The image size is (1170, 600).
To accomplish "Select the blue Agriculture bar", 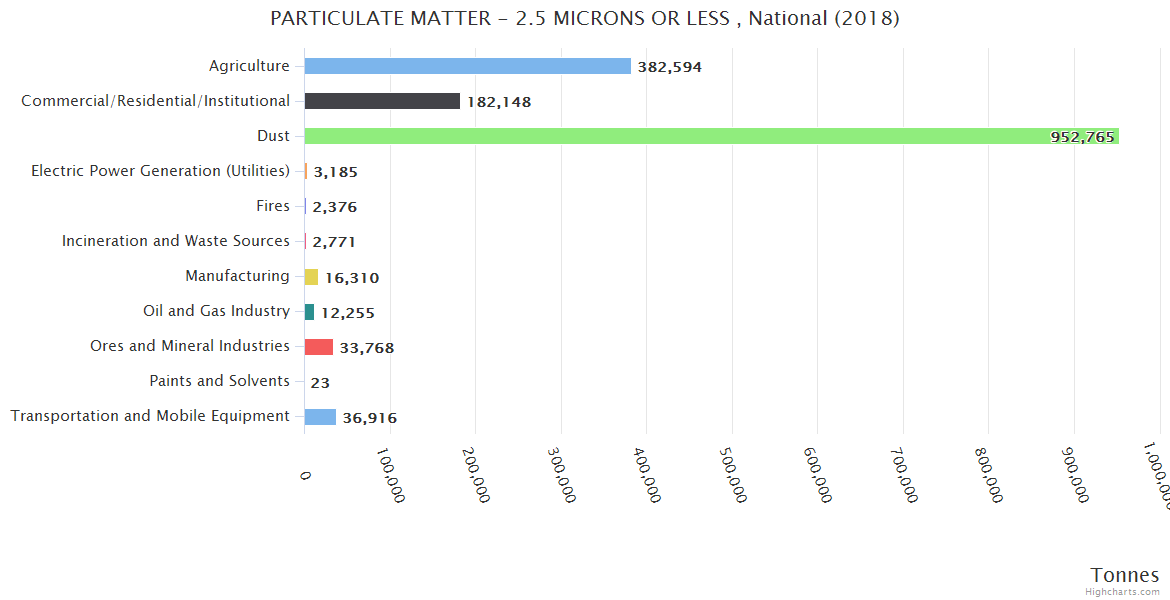I will [x=467, y=66].
